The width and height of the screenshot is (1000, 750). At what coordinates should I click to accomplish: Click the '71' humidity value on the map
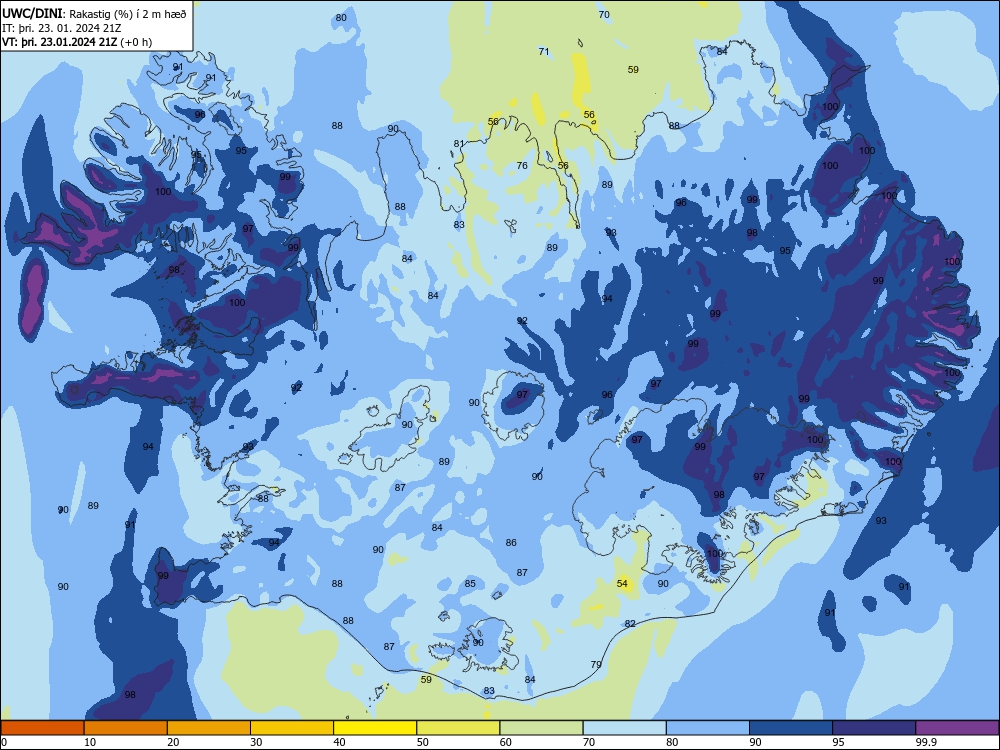click(544, 52)
